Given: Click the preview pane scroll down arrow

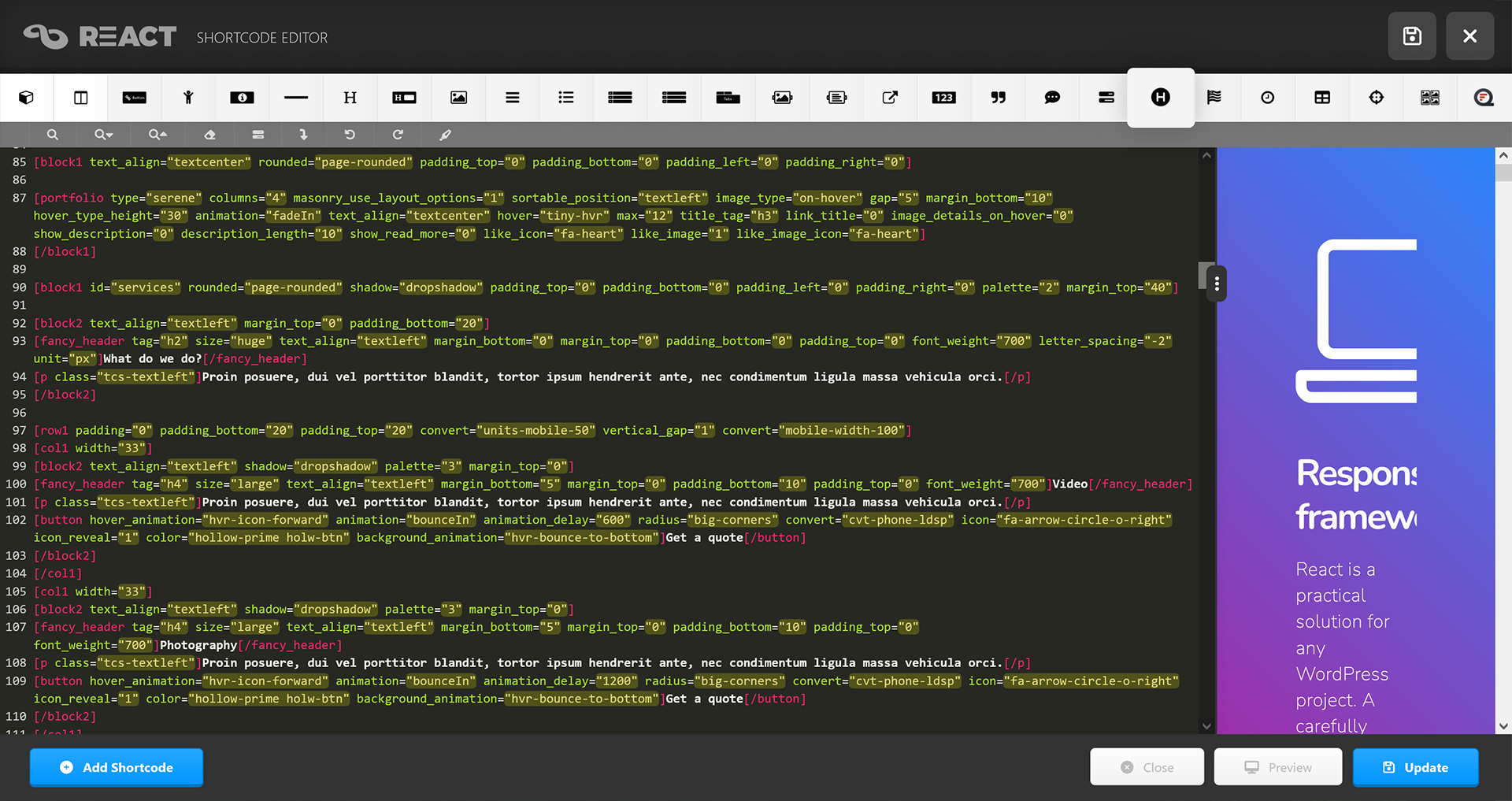Looking at the screenshot, I should [1503, 726].
